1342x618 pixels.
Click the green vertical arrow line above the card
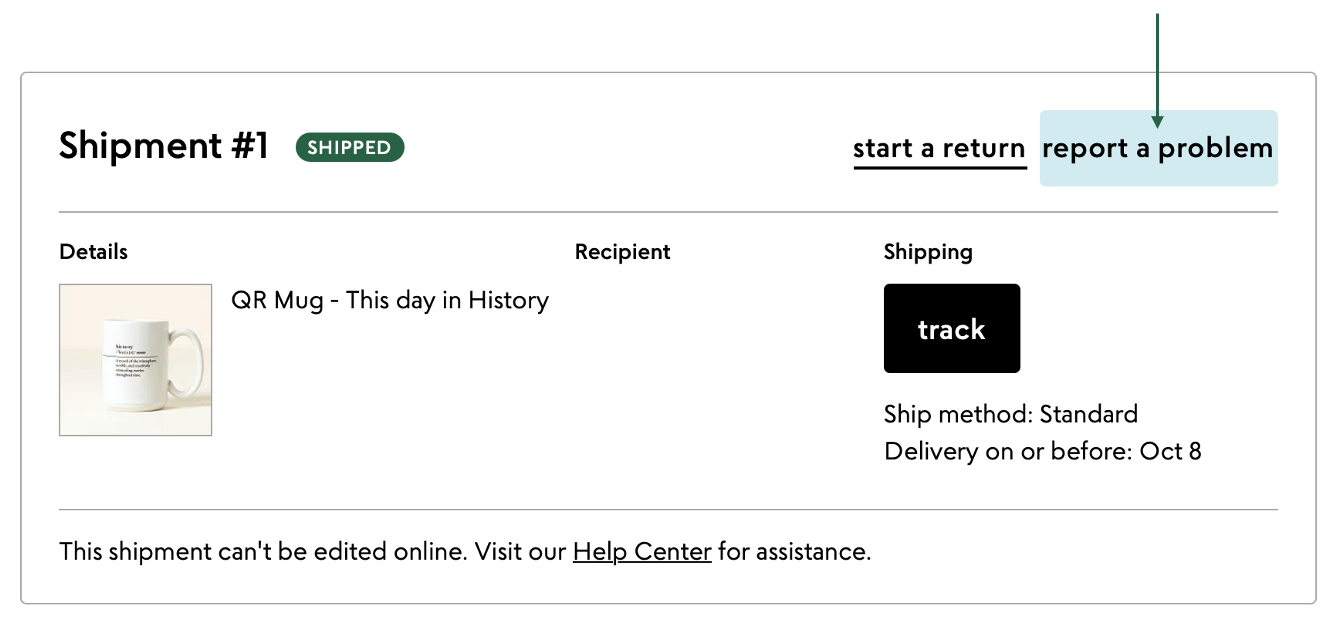point(1157,65)
